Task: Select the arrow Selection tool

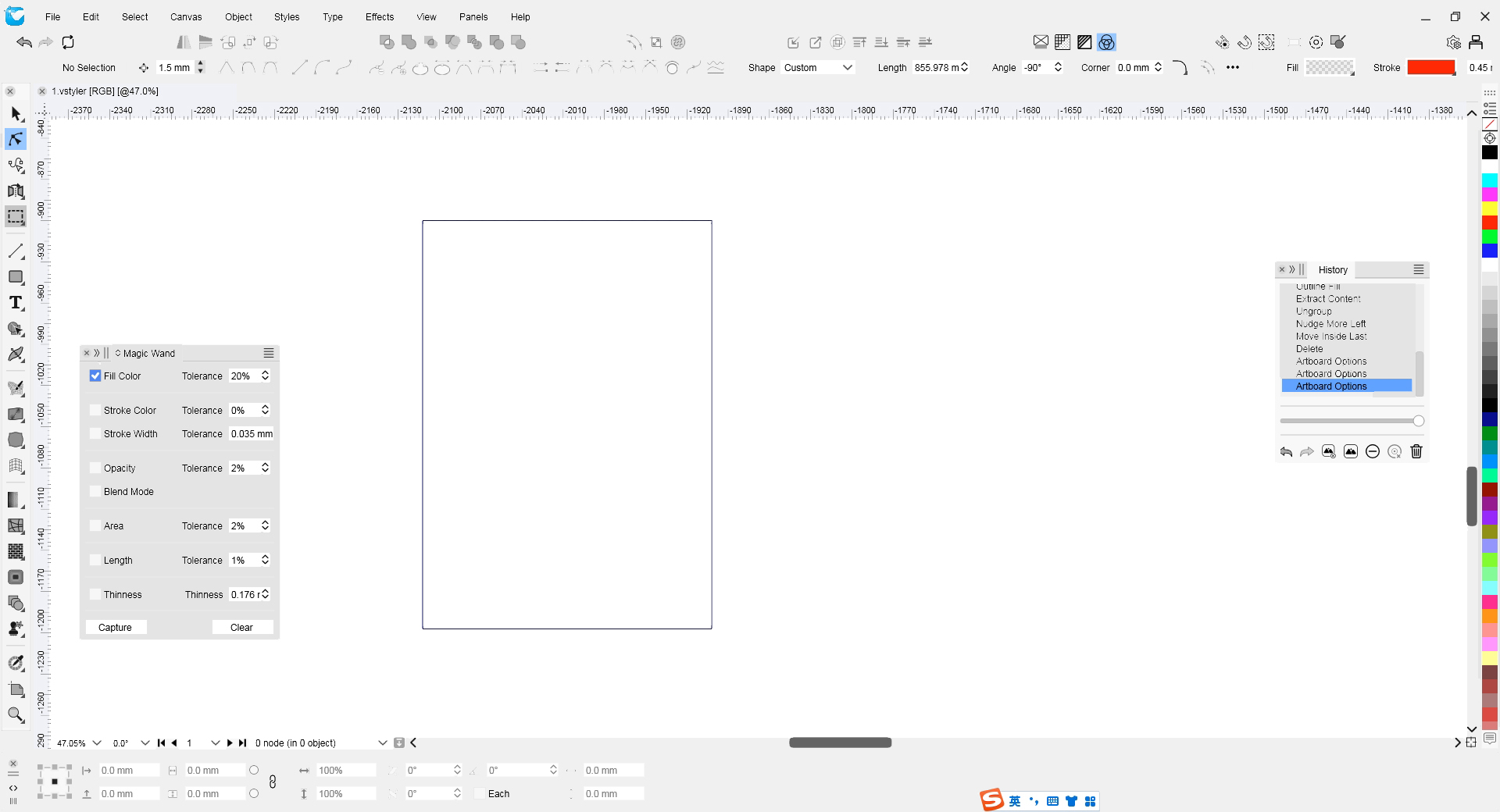Action: 16,114
